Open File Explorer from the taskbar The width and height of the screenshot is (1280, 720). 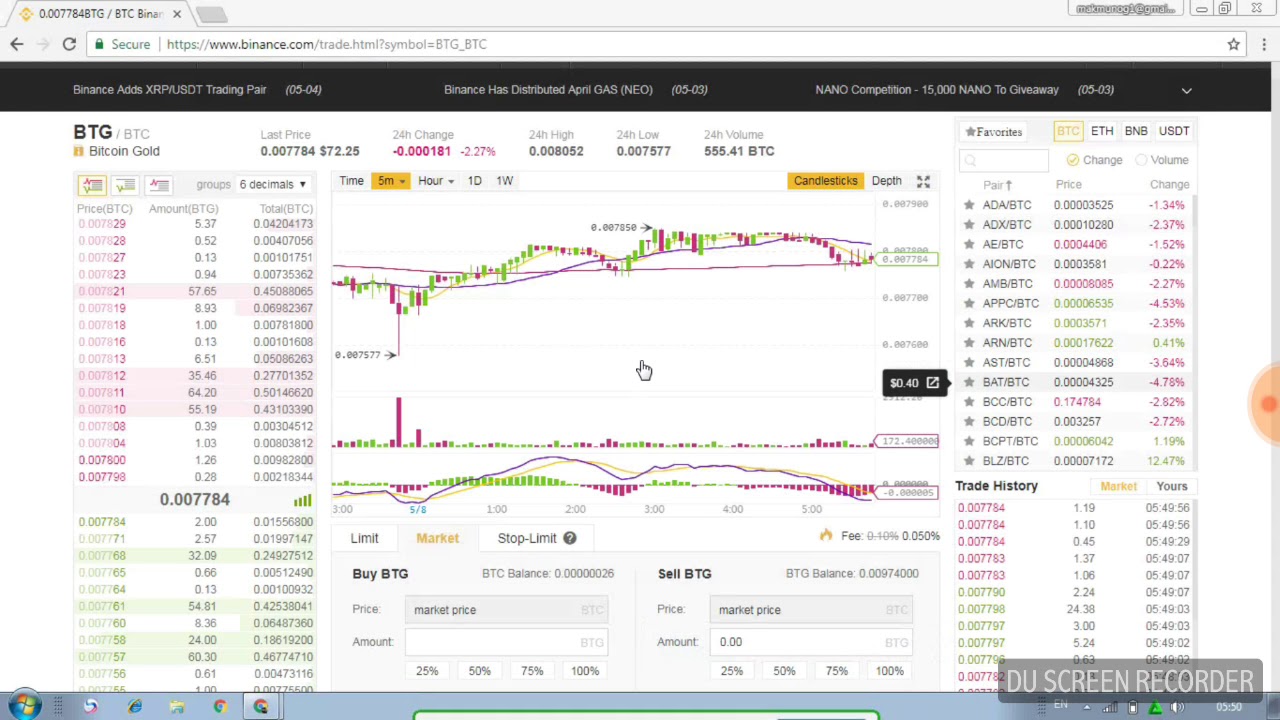(x=177, y=707)
